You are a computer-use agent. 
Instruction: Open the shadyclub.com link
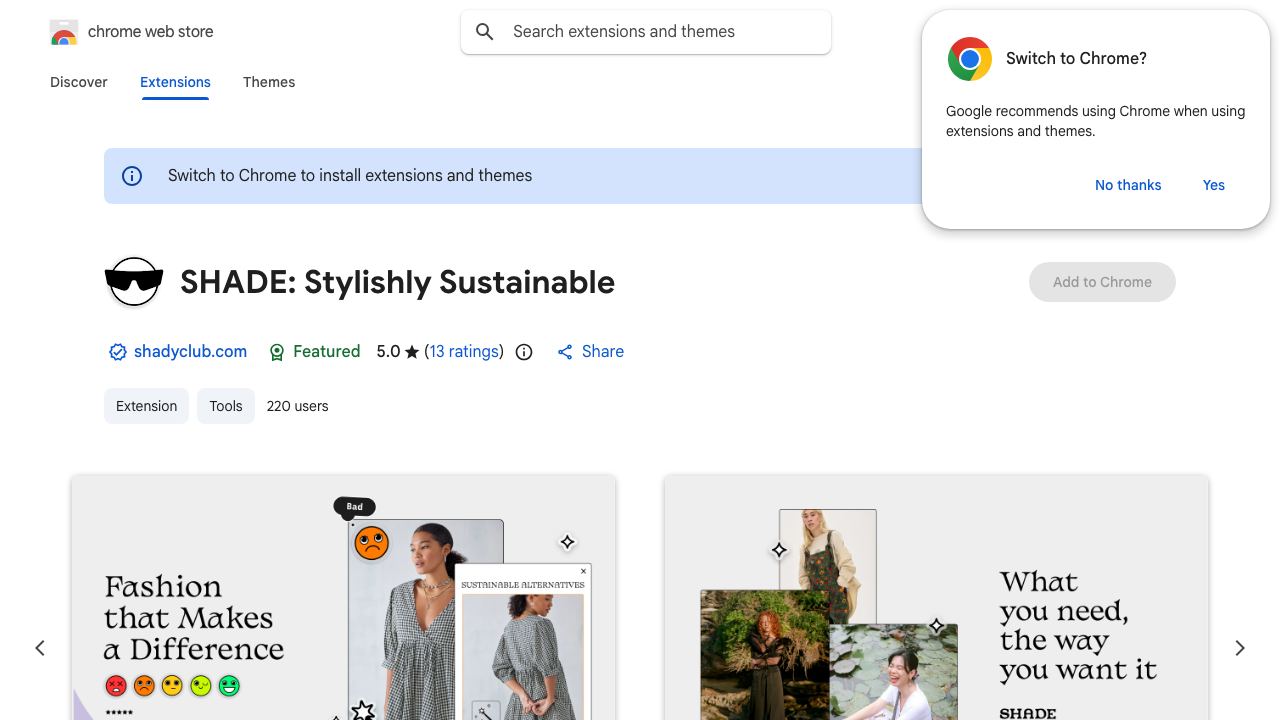coord(190,352)
